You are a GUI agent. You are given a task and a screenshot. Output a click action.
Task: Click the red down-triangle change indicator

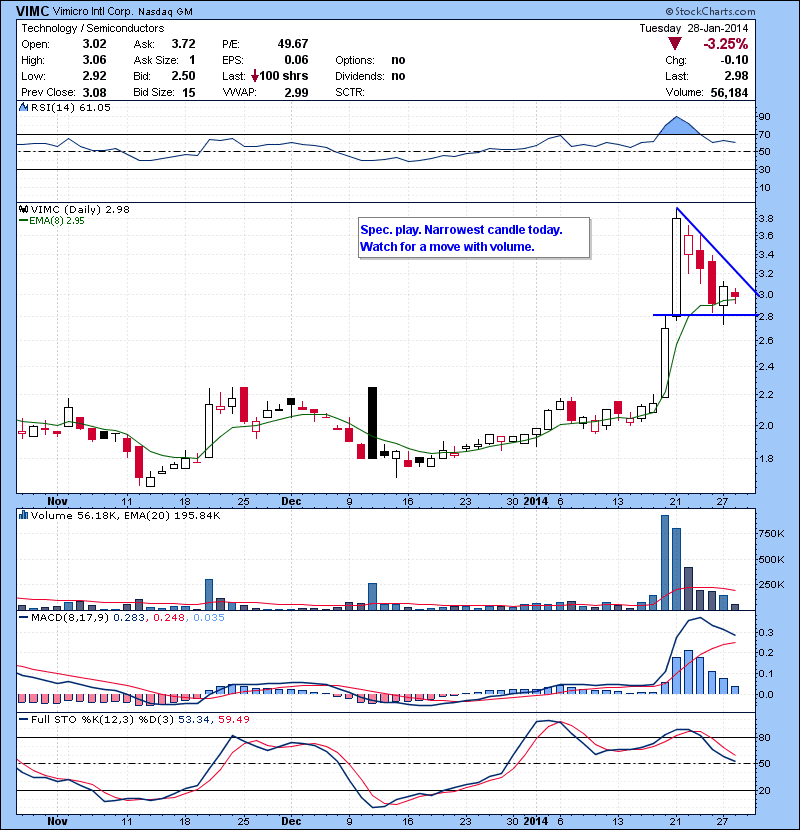[x=674, y=43]
